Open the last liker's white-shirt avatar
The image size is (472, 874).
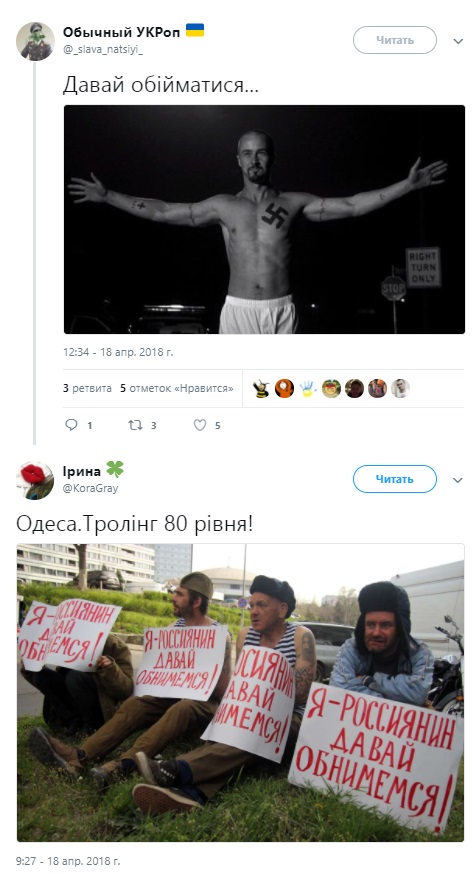(x=400, y=388)
